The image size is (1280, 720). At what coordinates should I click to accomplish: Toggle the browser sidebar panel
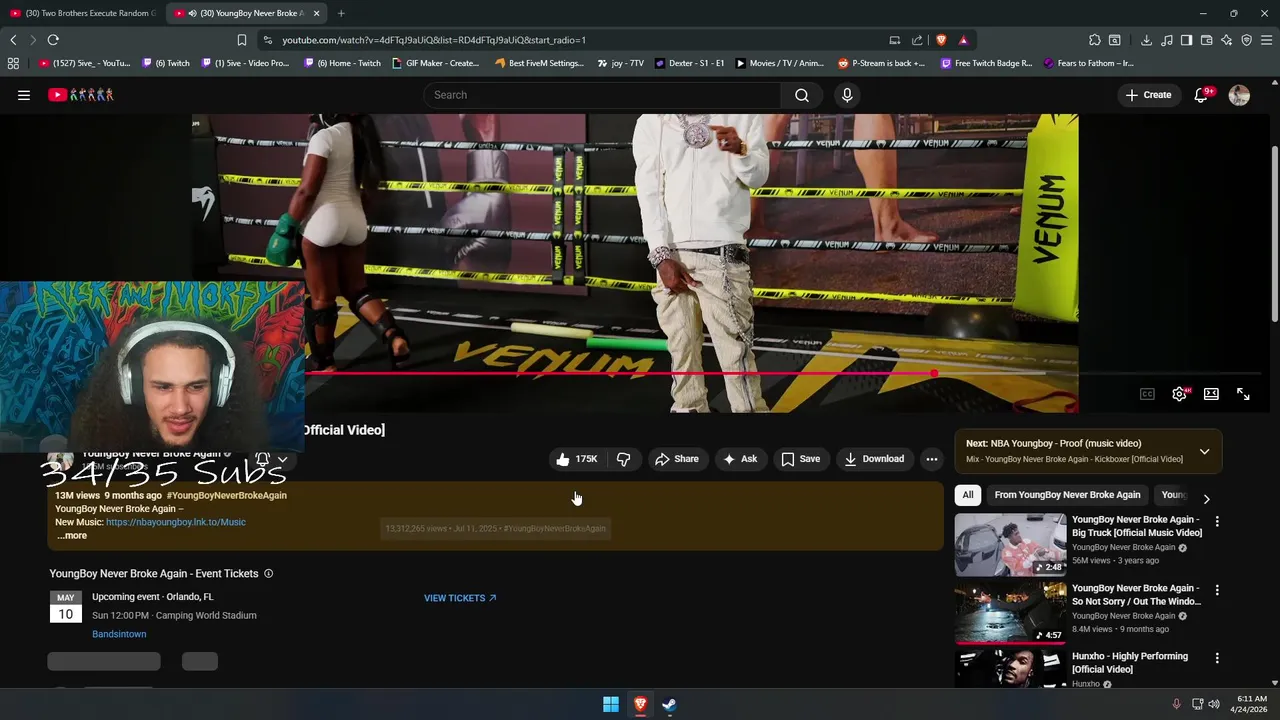pos(1186,40)
